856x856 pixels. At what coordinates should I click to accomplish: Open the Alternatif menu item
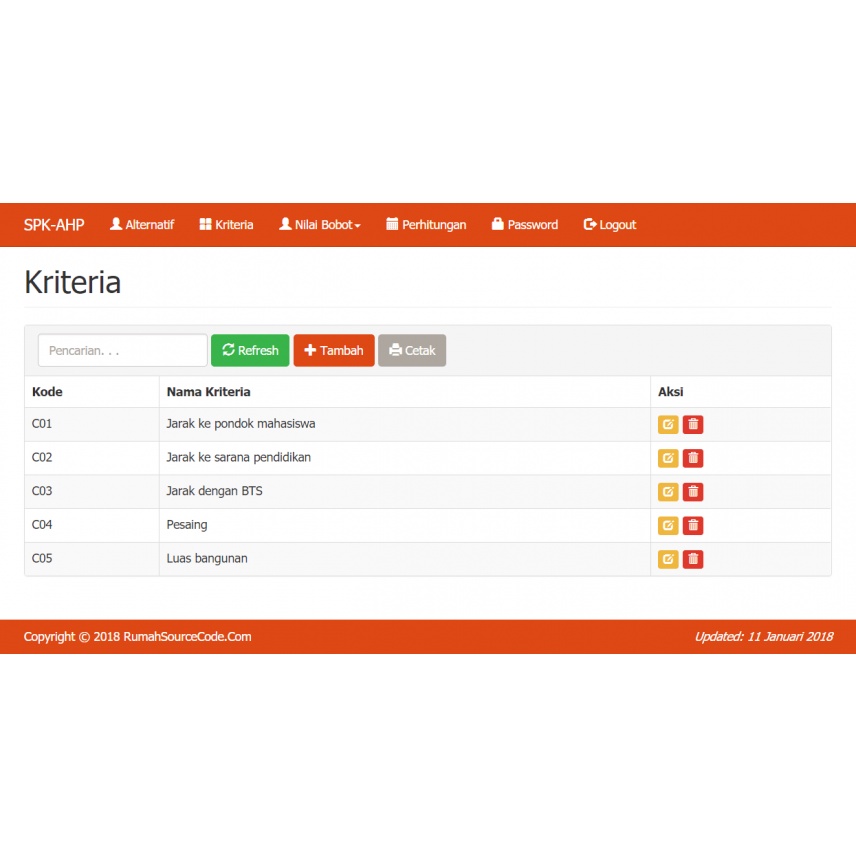(142, 225)
